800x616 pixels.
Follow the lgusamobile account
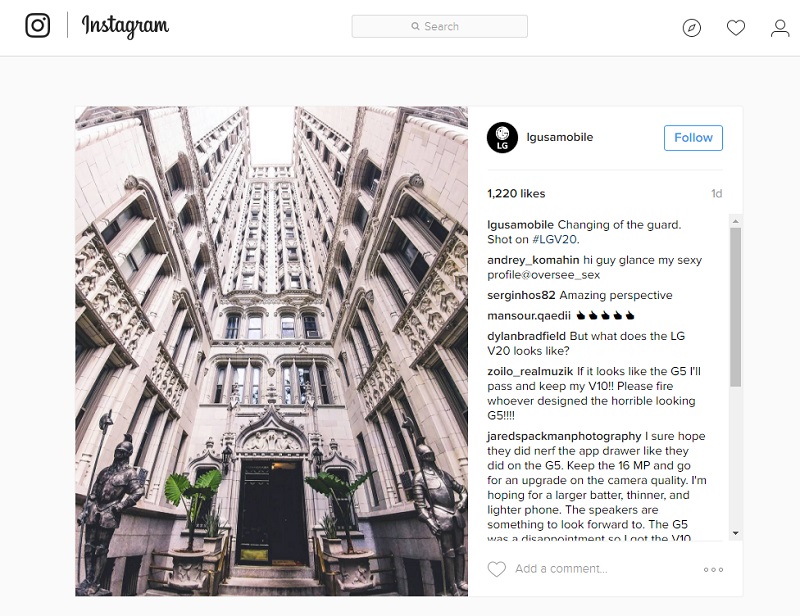click(x=693, y=138)
